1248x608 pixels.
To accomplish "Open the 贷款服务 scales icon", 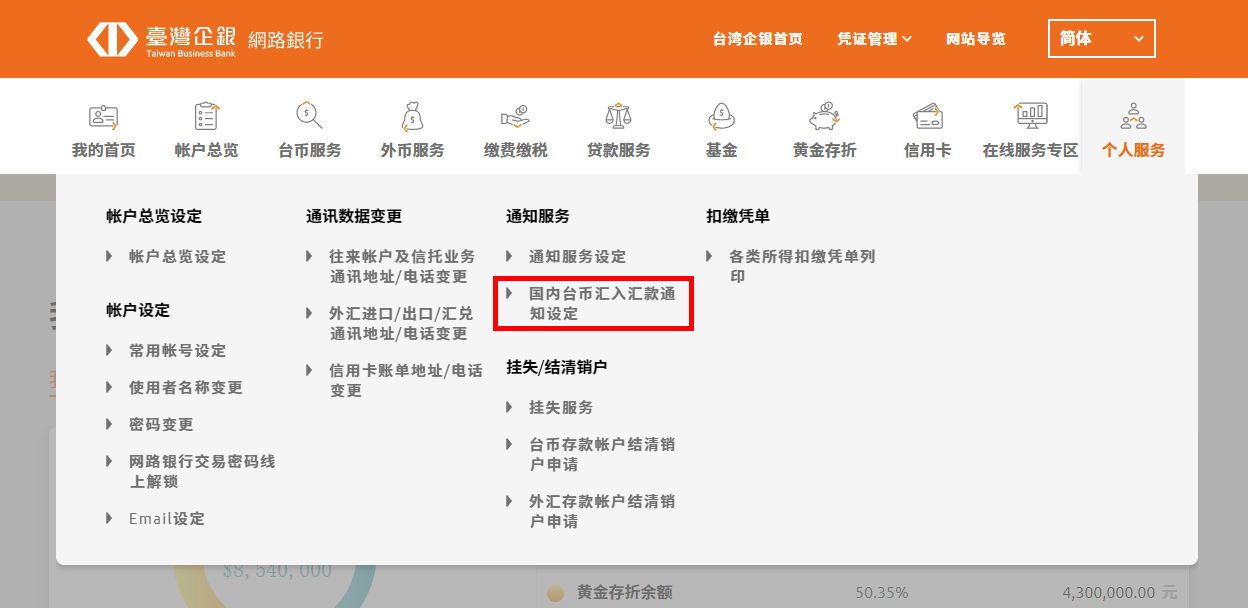I will click(618, 117).
